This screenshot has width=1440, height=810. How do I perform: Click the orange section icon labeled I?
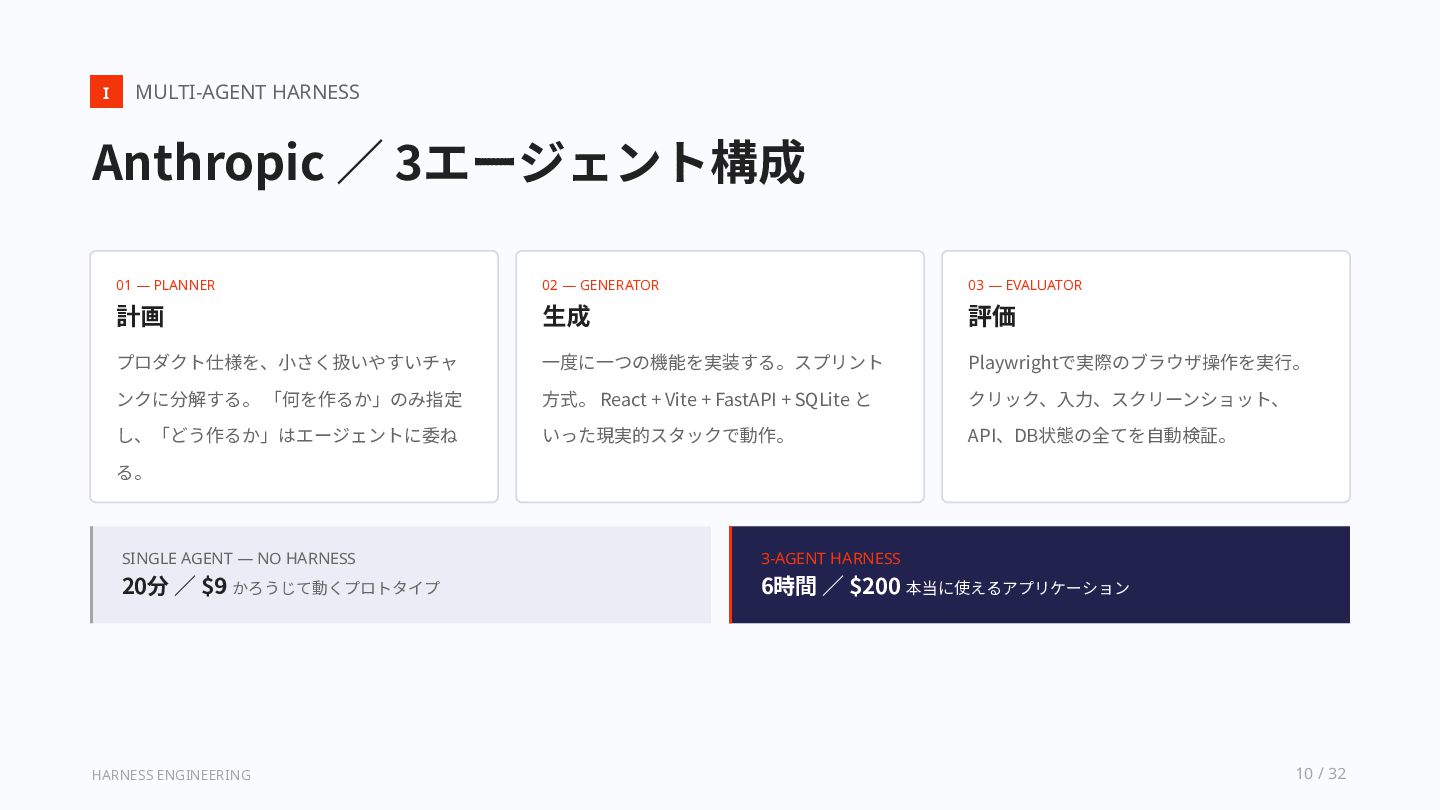pyautogui.click(x=106, y=92)
